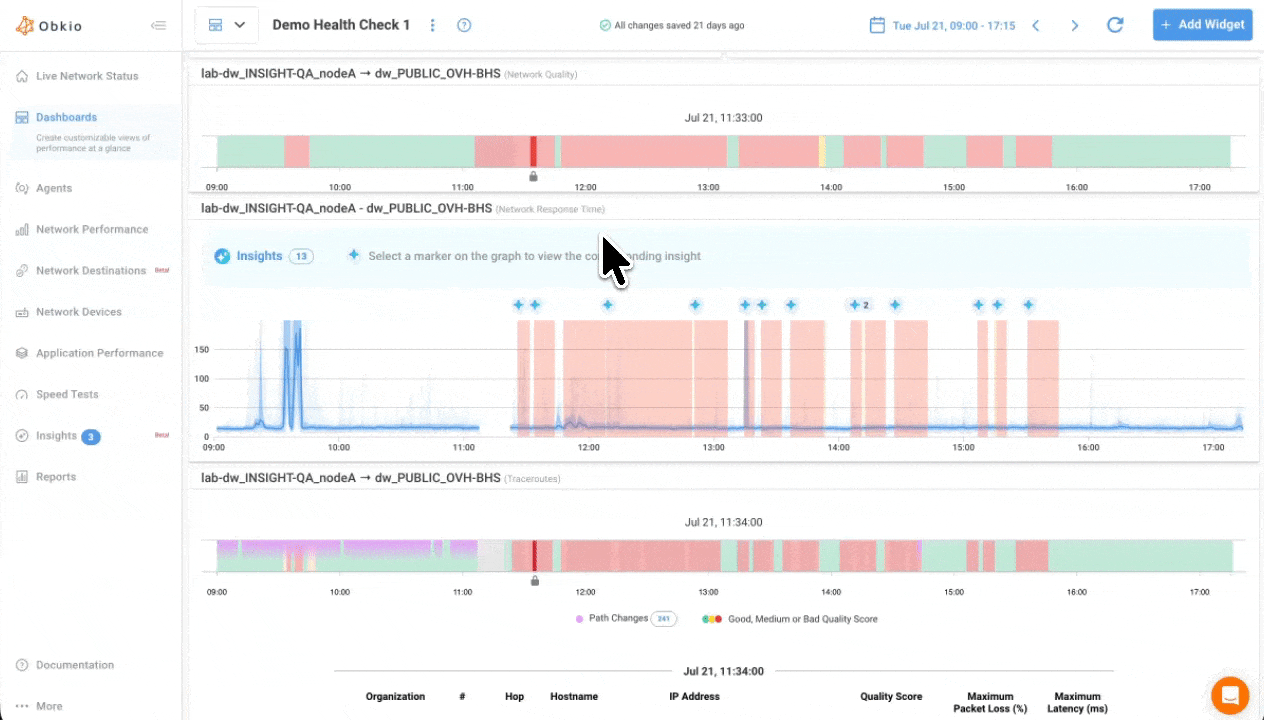The image size is (1264, 720).
Task: Go to Network Devices
Action: pos(79,312)
